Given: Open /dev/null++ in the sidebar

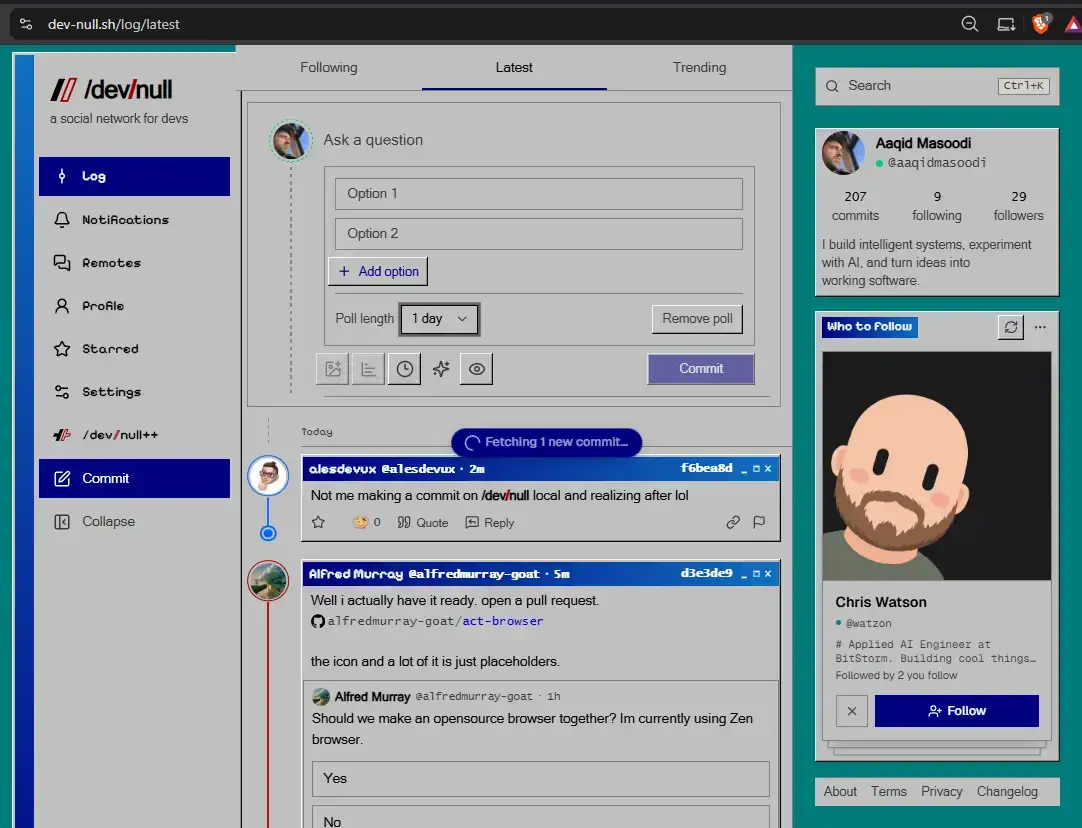Looking at the screenshot, I should click(x=134, y=435).
